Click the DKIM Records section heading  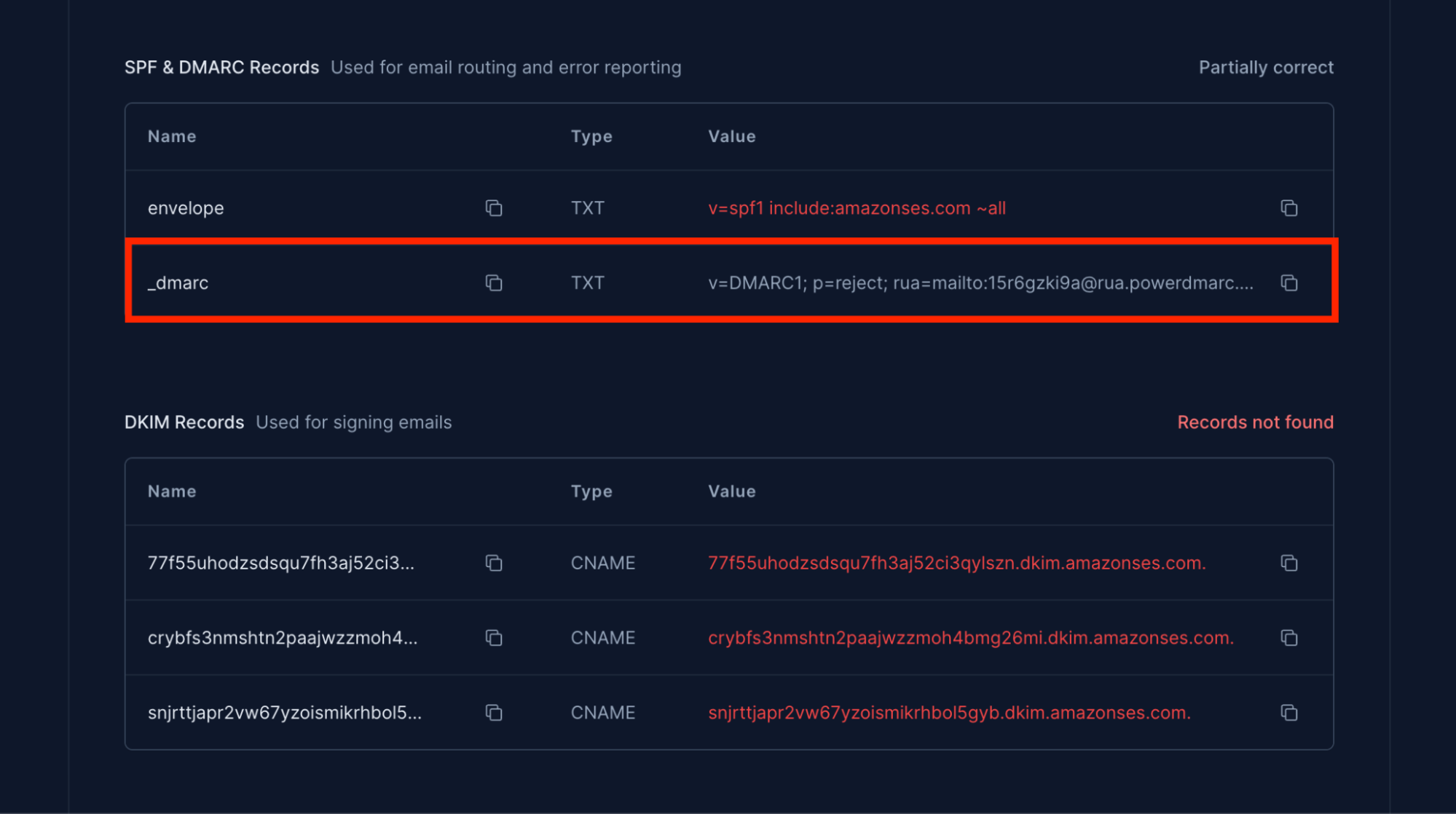(184, 422)
